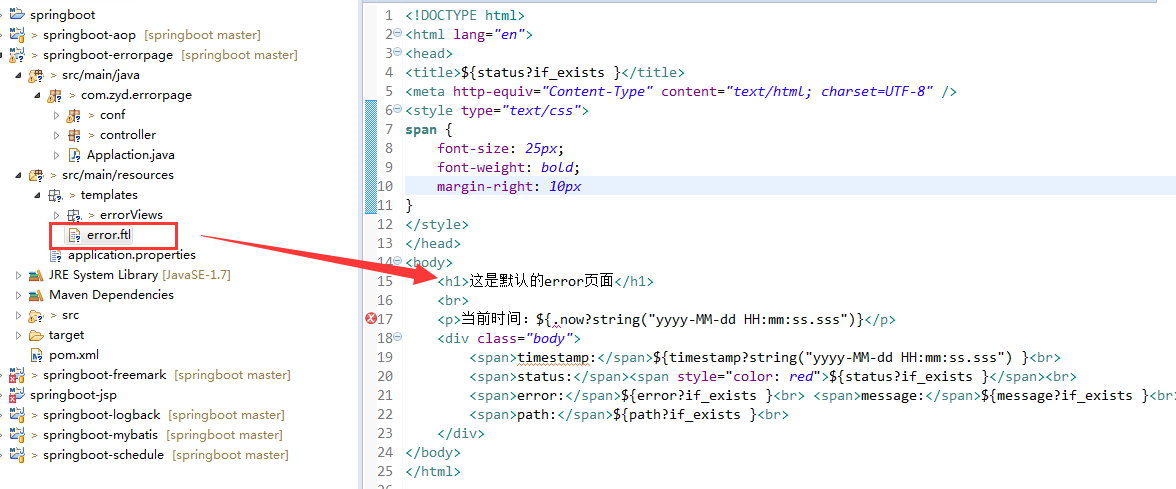Click the error.ftl file icon
The width and height of the screenshot is (1176, 489).
(x=74, y=235)
